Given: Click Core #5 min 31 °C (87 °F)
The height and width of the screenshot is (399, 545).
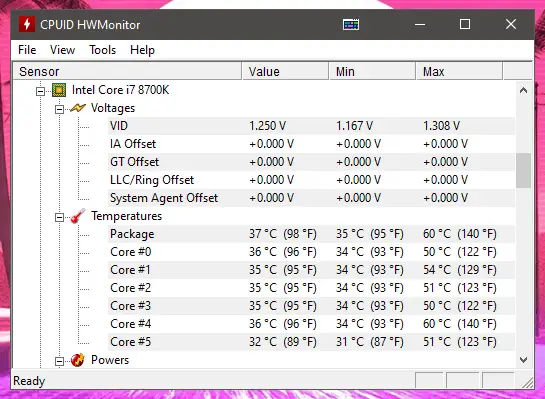Looking at the screenshot, I should (369, 342).
